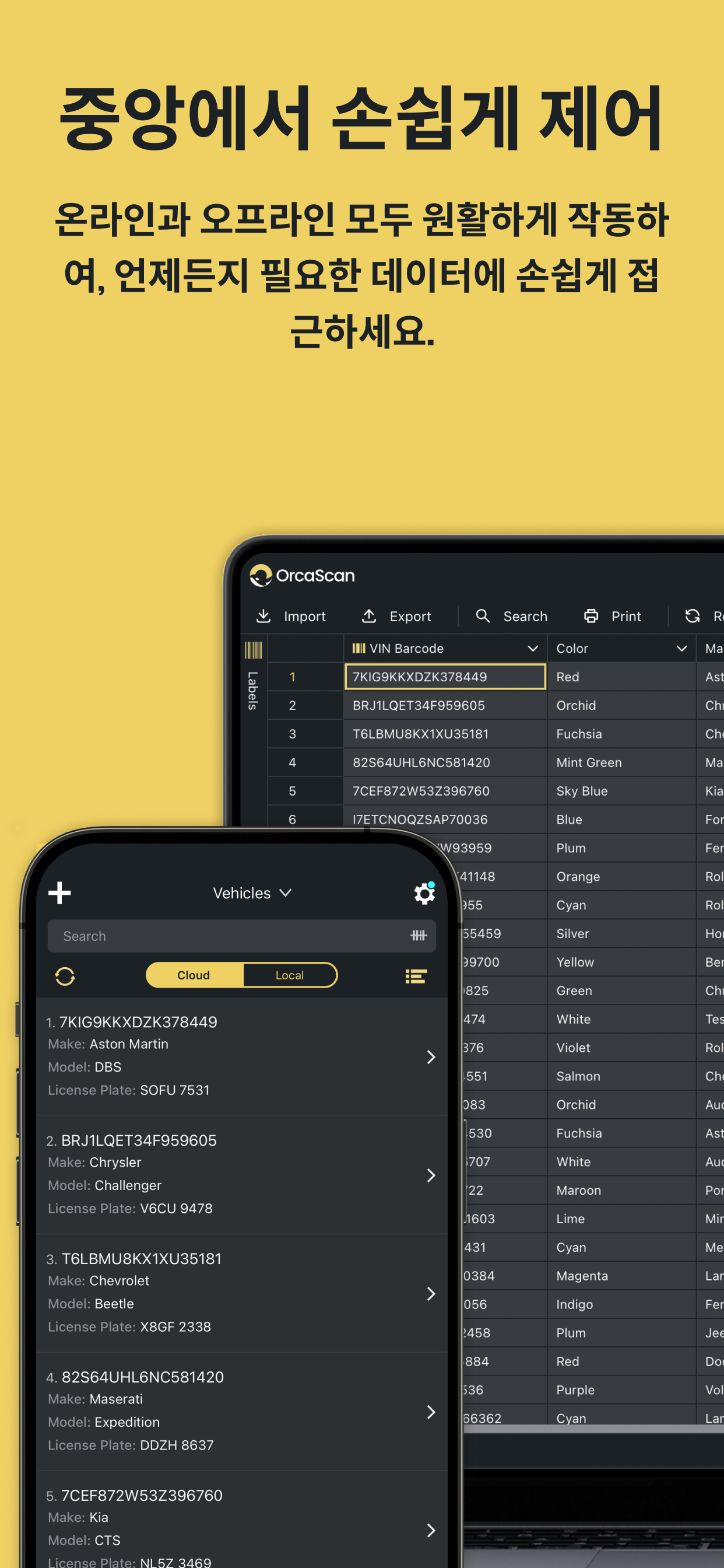Image resolution: width=724 pixels, height=1568 pixels.
Task: Click the Orange color cell
Action: pyautogui.click(x=622, y=877)
